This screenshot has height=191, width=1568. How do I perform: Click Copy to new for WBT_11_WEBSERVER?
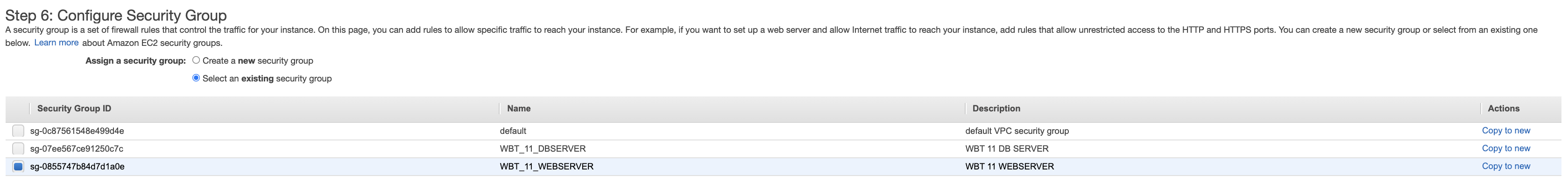pyautogui.click(x=1505, y=166)
